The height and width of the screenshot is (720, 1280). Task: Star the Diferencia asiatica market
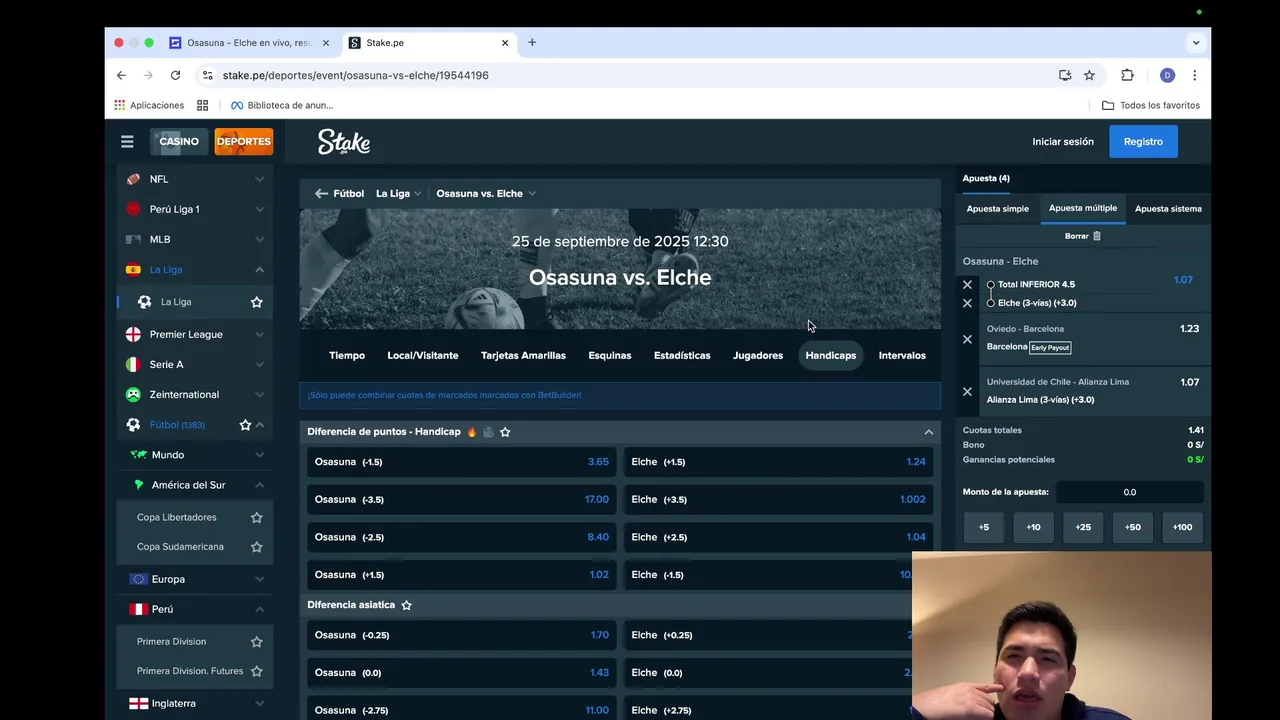[x=406, y=605]
